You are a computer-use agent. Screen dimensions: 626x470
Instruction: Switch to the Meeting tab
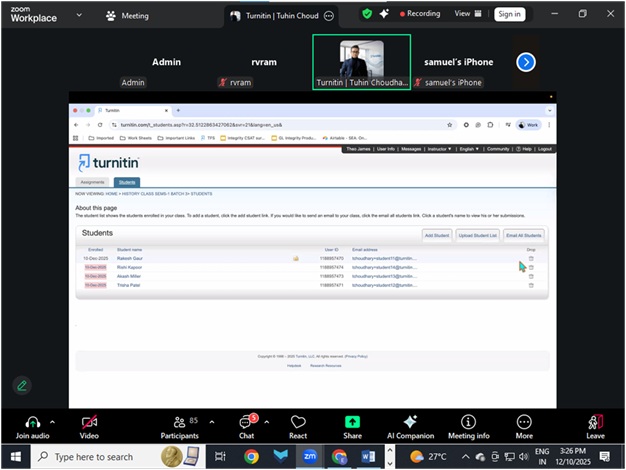click(128, 15)
